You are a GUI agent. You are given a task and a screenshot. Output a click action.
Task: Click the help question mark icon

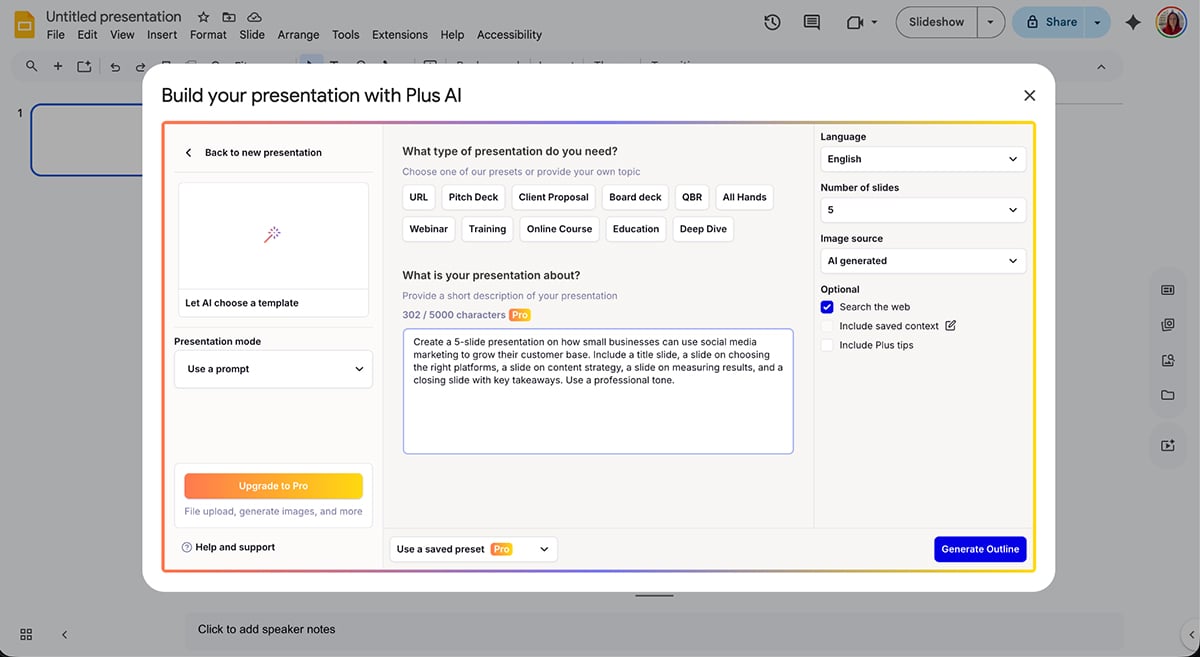(x=187, y=547)
